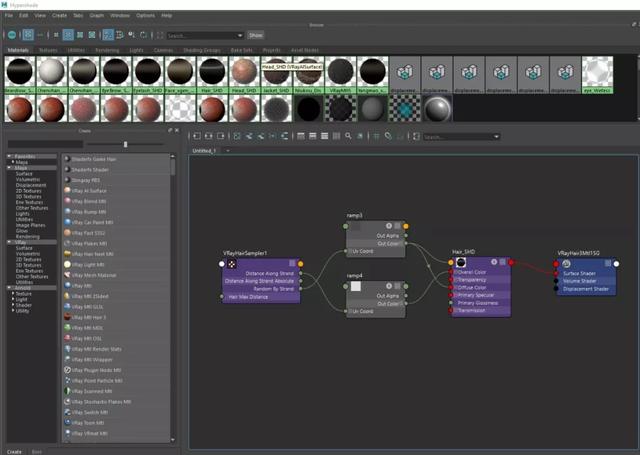This screenshot has width=640, height=455.
Task: Toggle view mode square on VRayHair3Mtl1SG node
Action: point(608,263)
